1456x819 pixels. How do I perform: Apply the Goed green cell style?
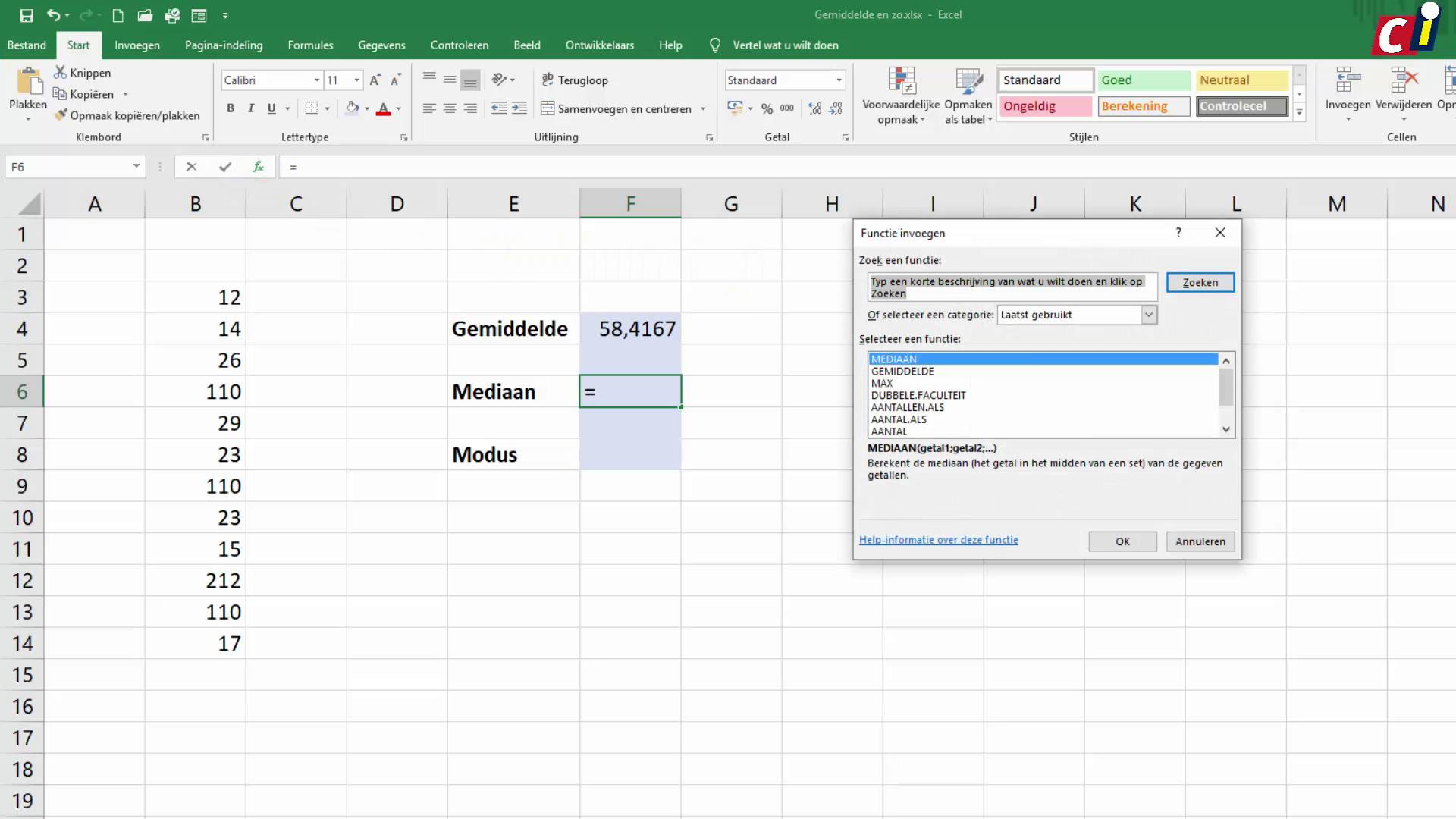1143,80
